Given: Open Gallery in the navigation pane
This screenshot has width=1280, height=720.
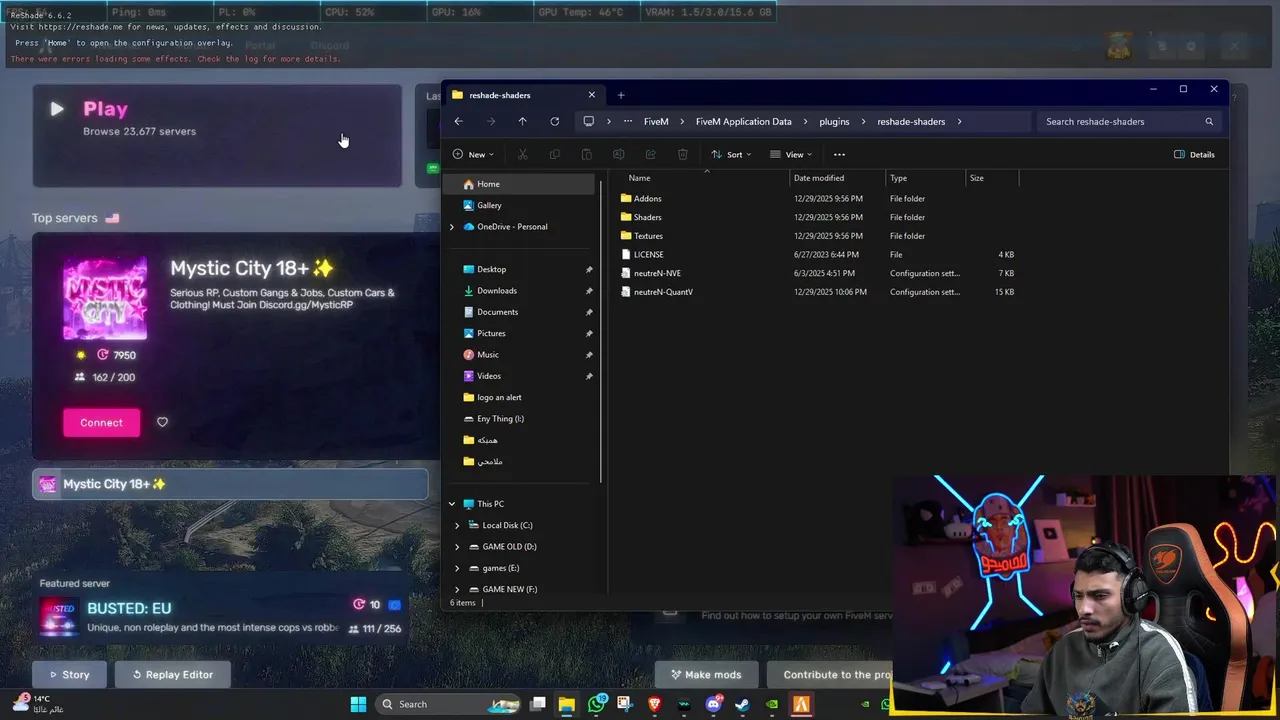Looking at the screenshot, I should click(489, 205).
